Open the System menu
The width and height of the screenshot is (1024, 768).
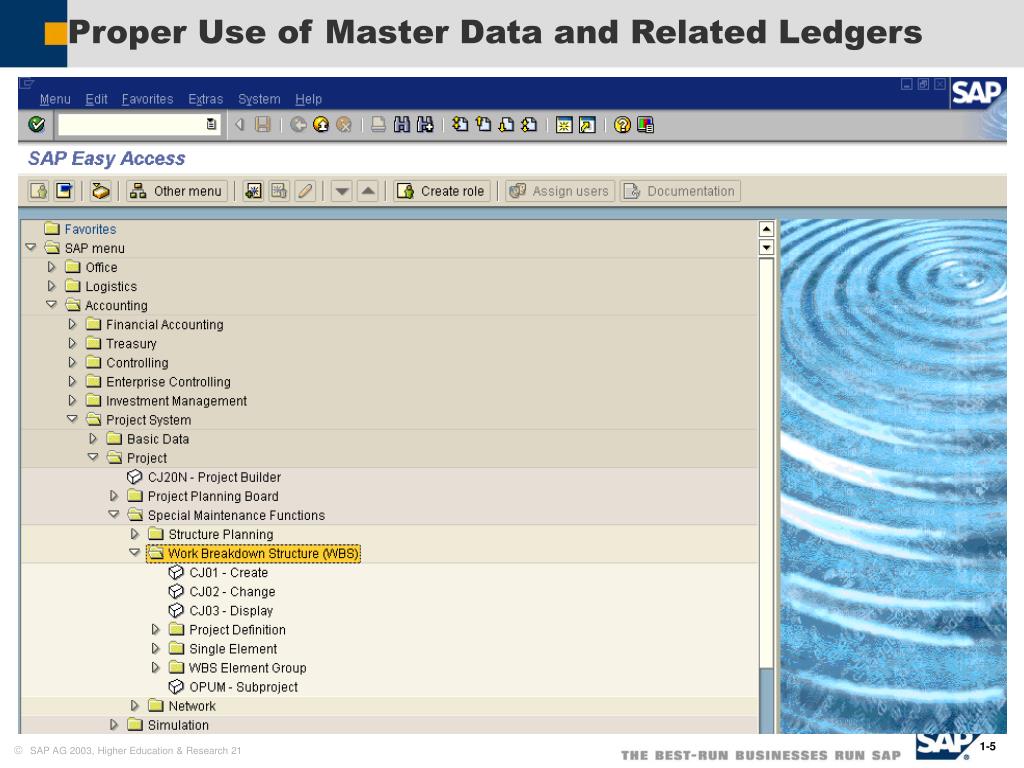[x=259, y=99]
